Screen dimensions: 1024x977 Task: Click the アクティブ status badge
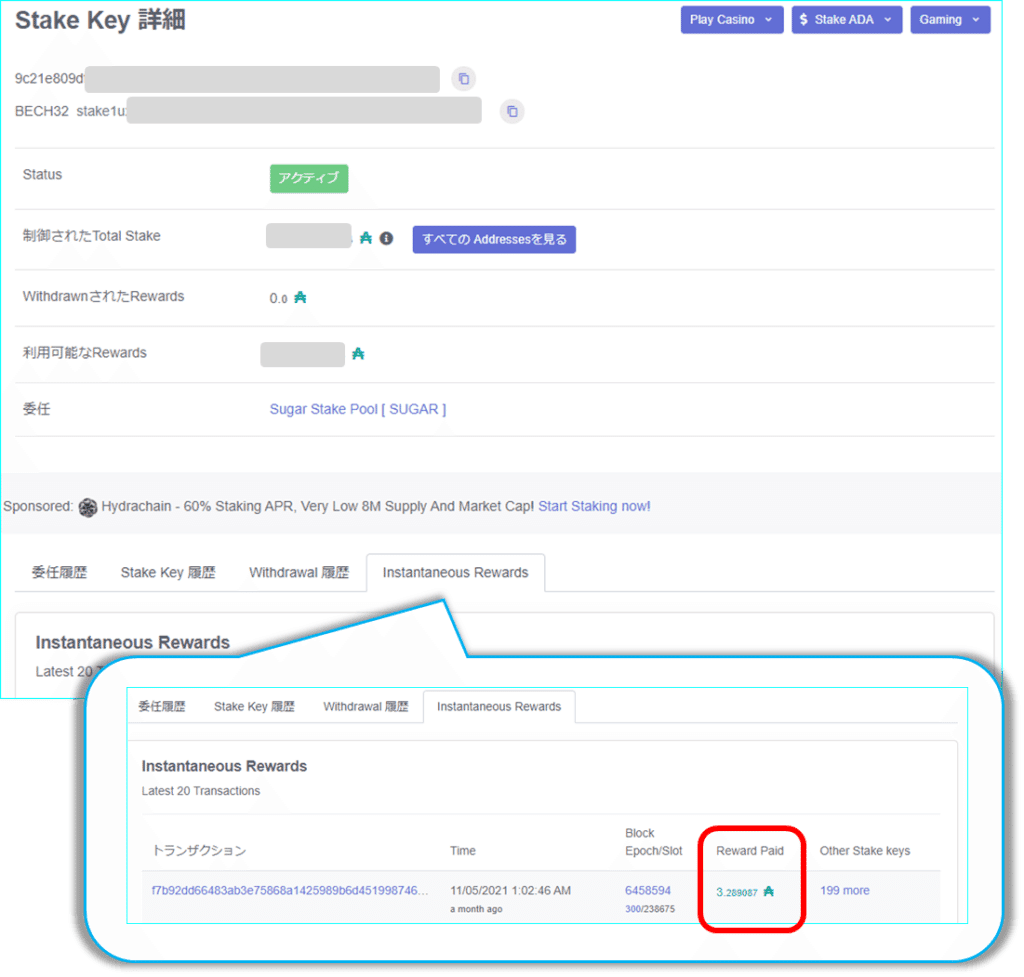tap(309, 178)
